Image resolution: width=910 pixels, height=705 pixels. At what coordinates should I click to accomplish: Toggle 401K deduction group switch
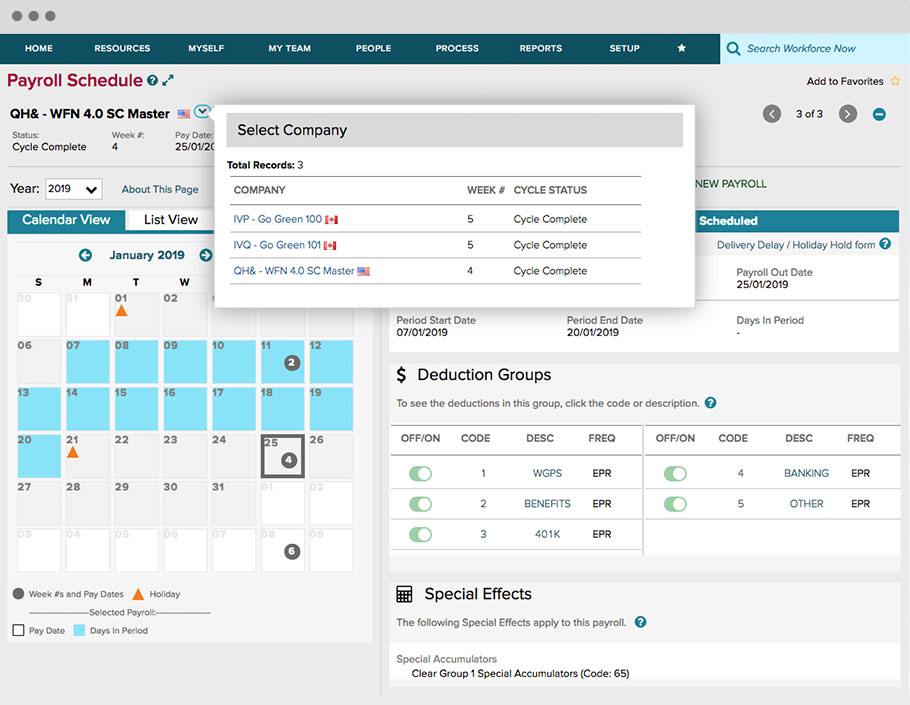(x=420, y=534)
